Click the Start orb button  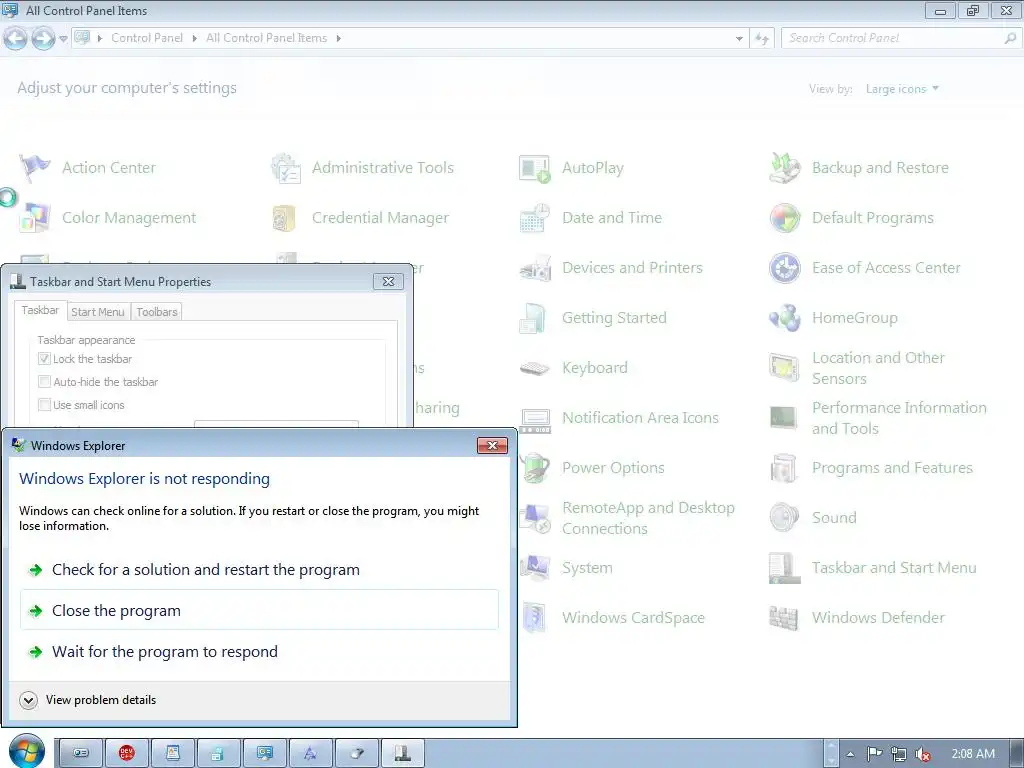click(x=26, y=750)
